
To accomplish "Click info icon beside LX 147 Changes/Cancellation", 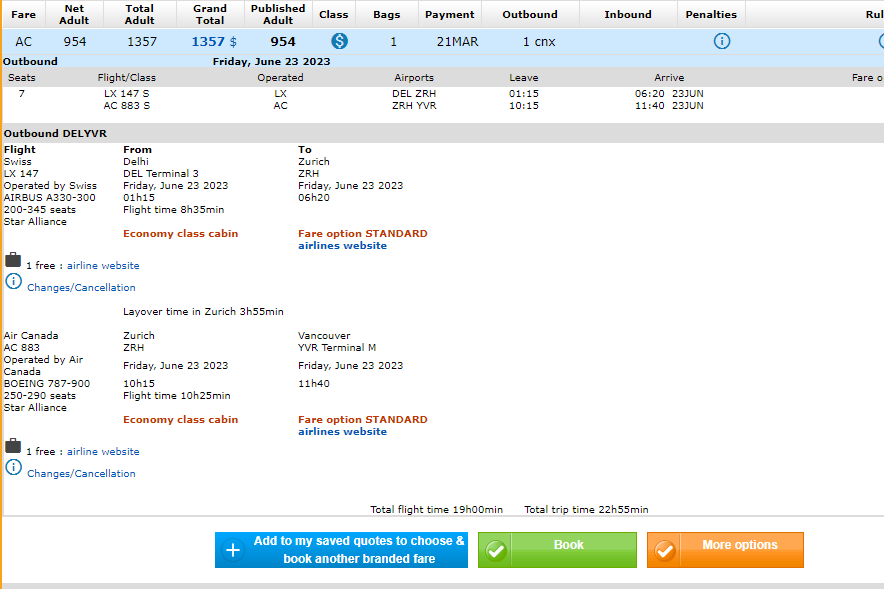I will coord(13,281).
